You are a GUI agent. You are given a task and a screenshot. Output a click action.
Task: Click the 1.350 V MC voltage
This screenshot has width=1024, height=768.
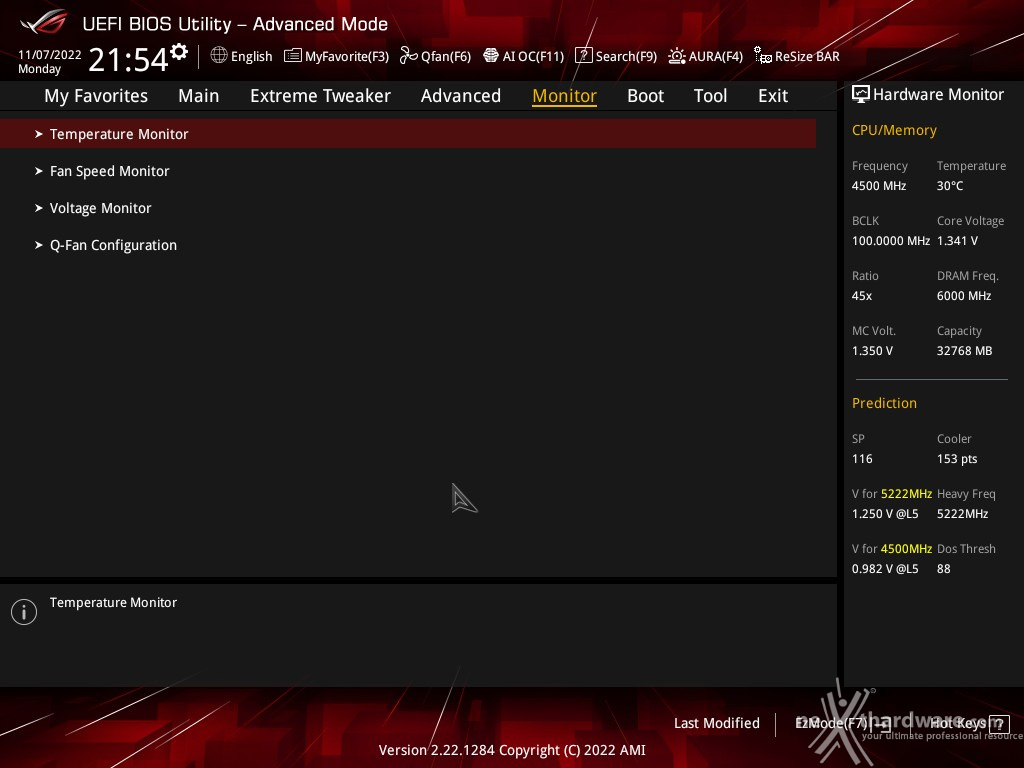point(872,351)
